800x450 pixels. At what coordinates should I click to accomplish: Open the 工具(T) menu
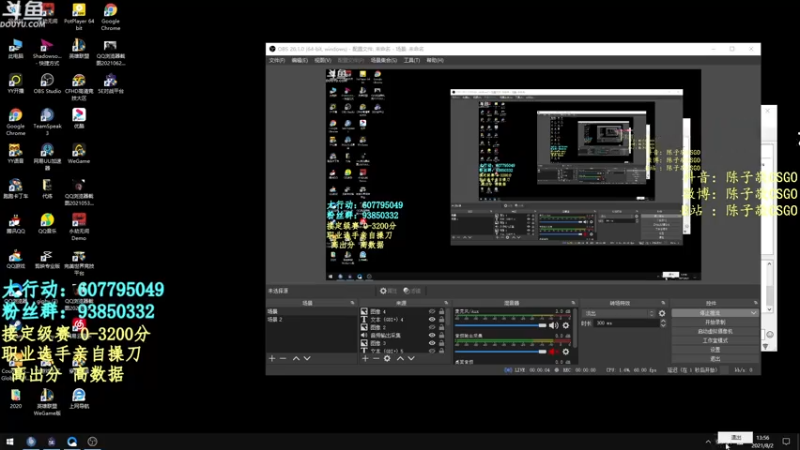point(412,60)
